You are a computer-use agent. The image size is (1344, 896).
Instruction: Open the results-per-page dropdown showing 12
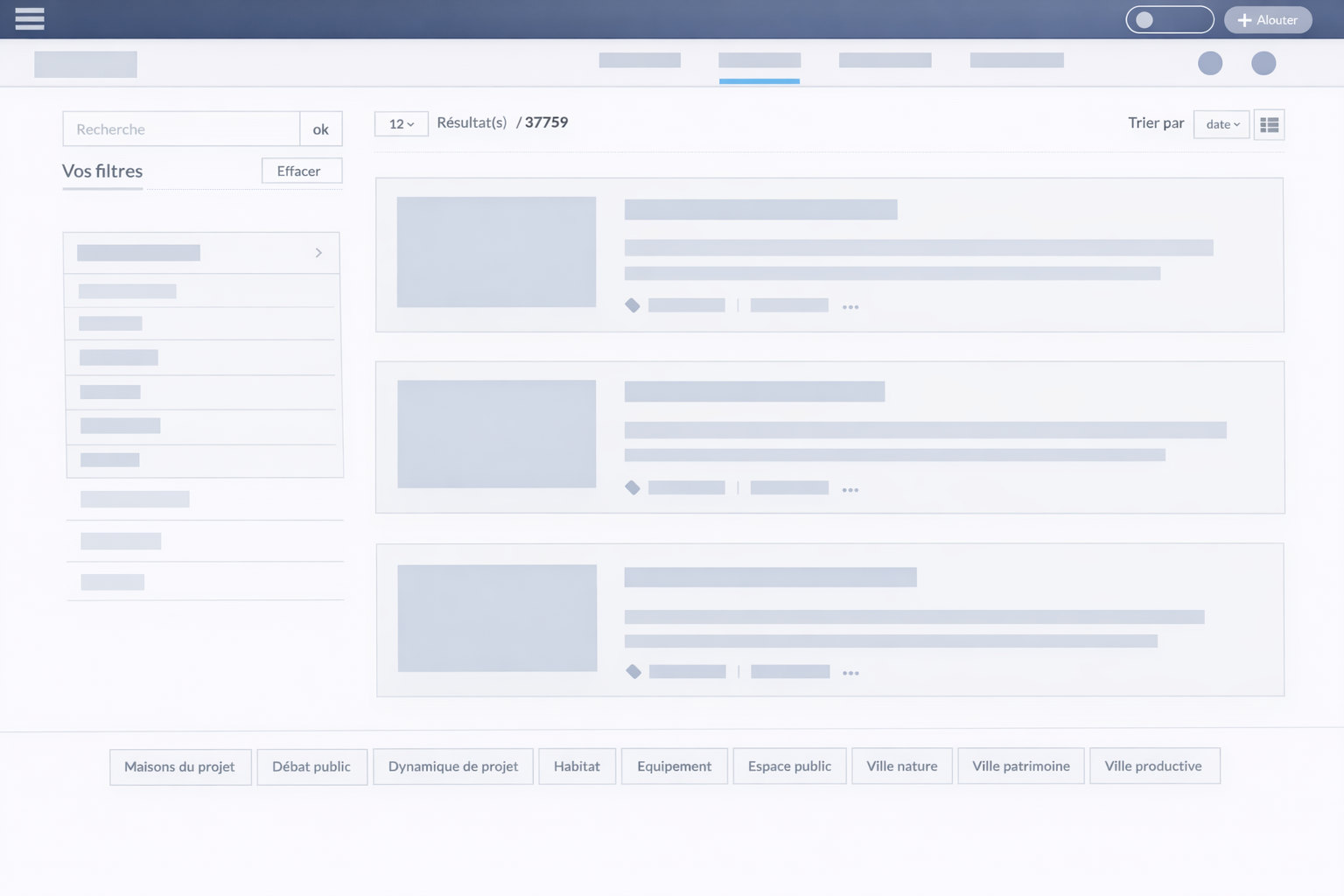pyautogui.click(x=400, y=124)
